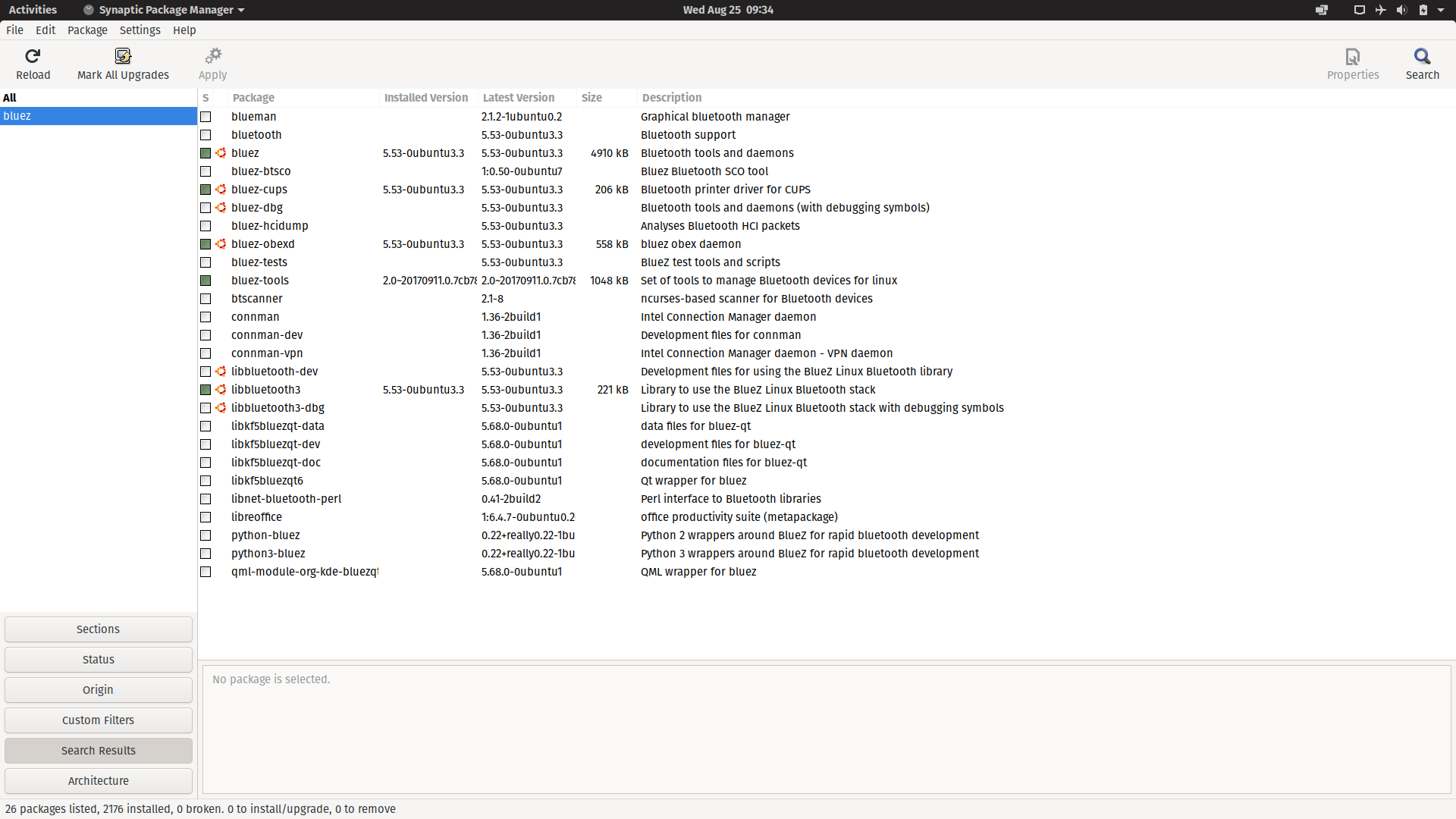Click the Ubuntu supported icon beside bluez-cups
1456x819 pixels.
(221, 190)
